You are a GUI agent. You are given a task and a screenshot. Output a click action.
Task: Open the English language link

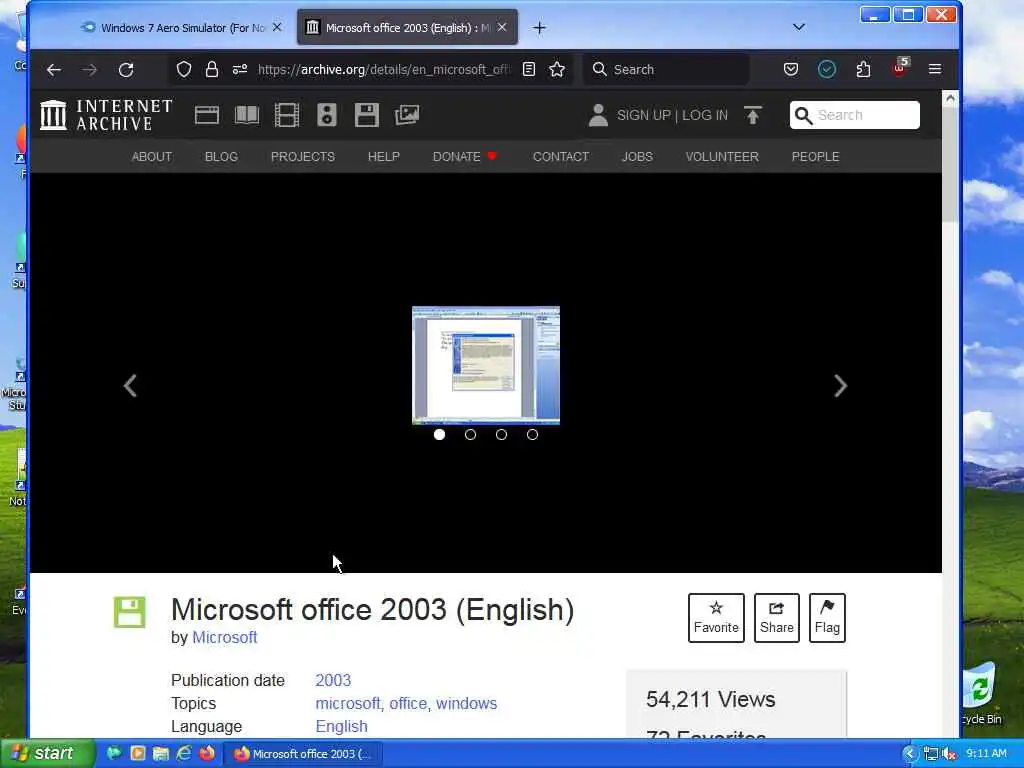click(342, 726)
